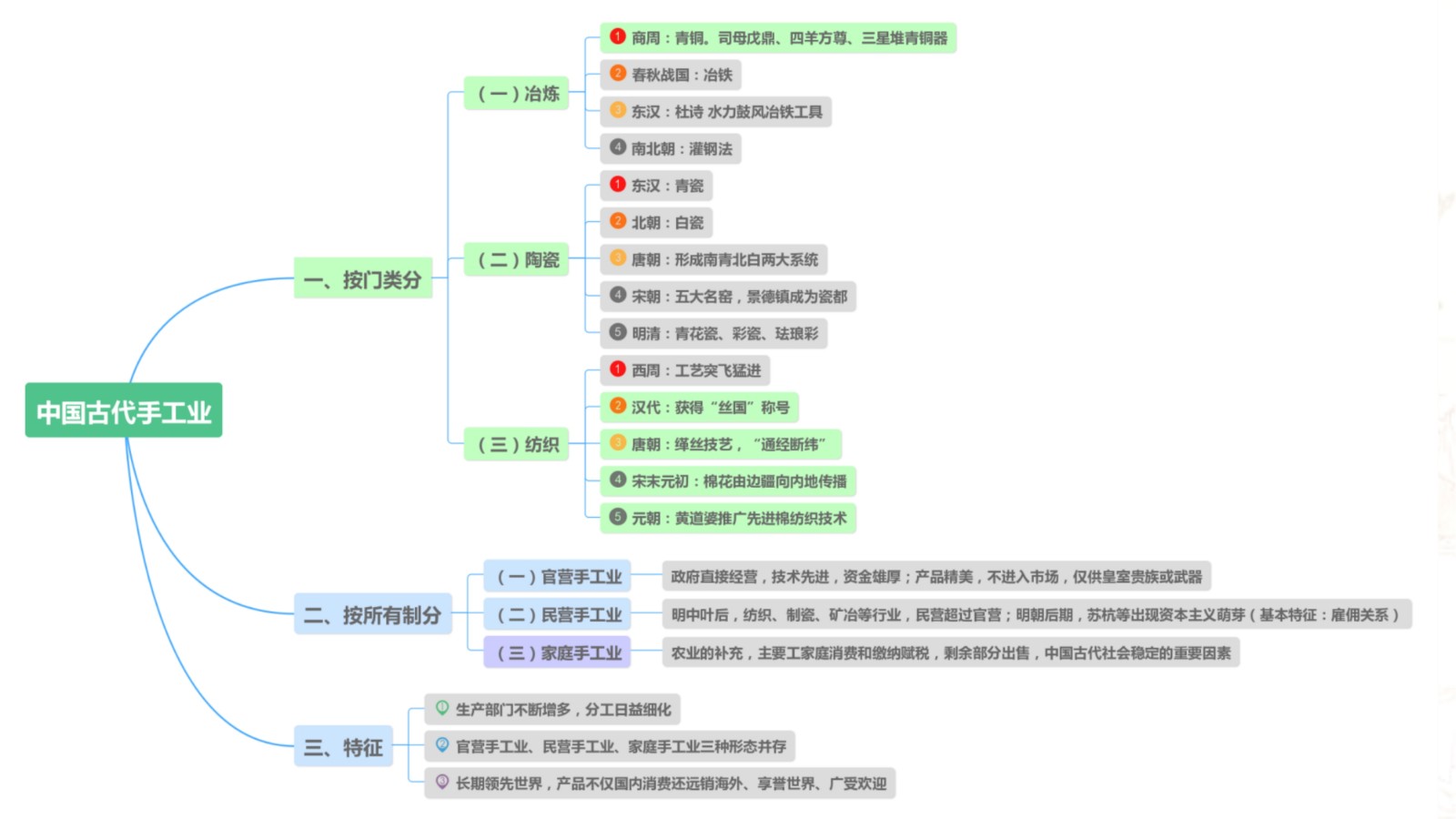Screen dimensions: 1456x819
Task: Select the purple node (三)家庭手工业
Action: click(558, 652)
